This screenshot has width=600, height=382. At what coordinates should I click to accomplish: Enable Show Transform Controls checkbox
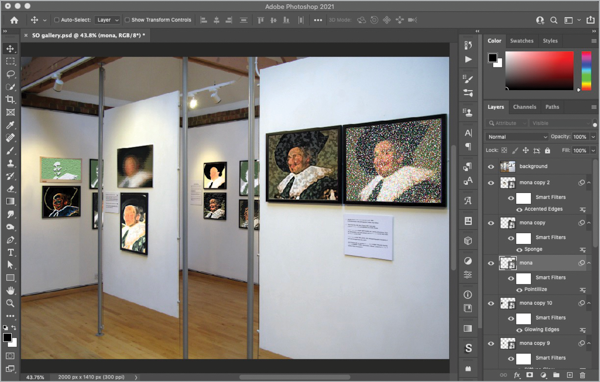pyautogui.click(x=127, y=20)
